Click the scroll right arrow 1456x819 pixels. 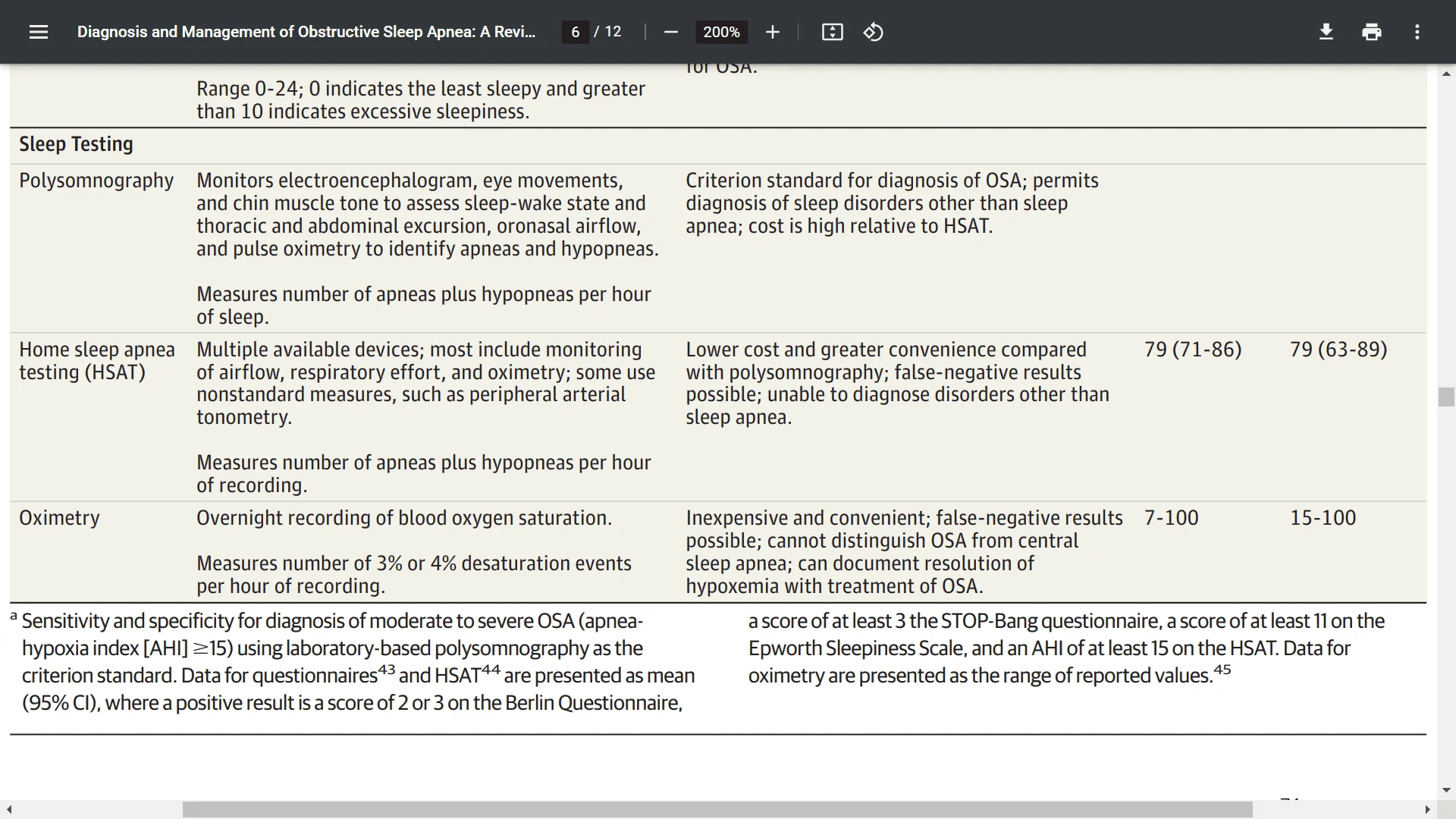coord(1427,810)
